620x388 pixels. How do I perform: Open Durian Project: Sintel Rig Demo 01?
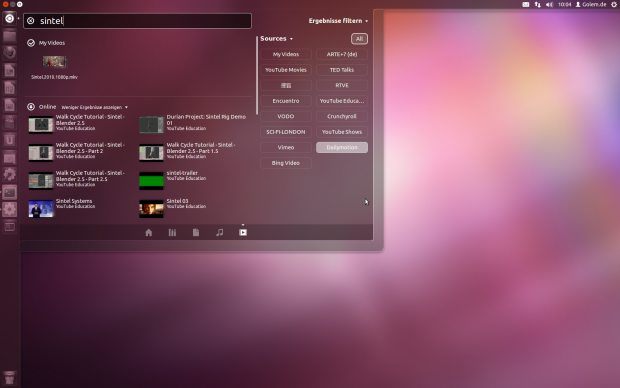(x=193, y=124)
